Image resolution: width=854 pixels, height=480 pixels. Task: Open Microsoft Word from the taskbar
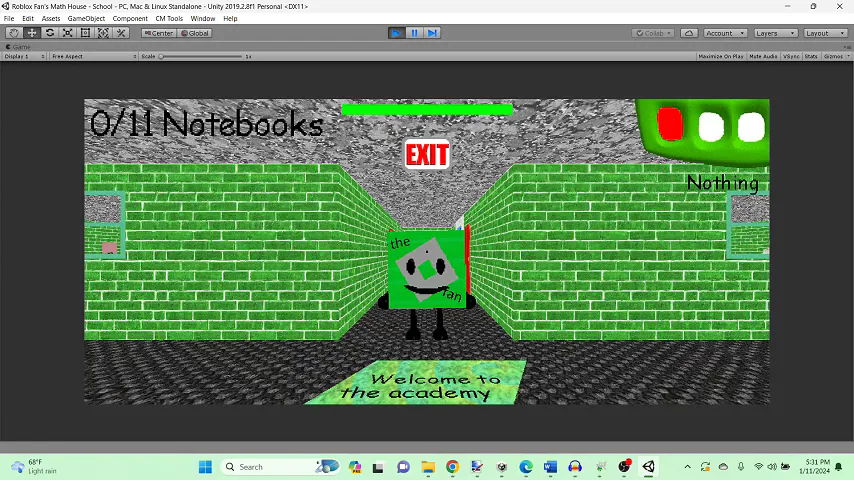[550, 467]
